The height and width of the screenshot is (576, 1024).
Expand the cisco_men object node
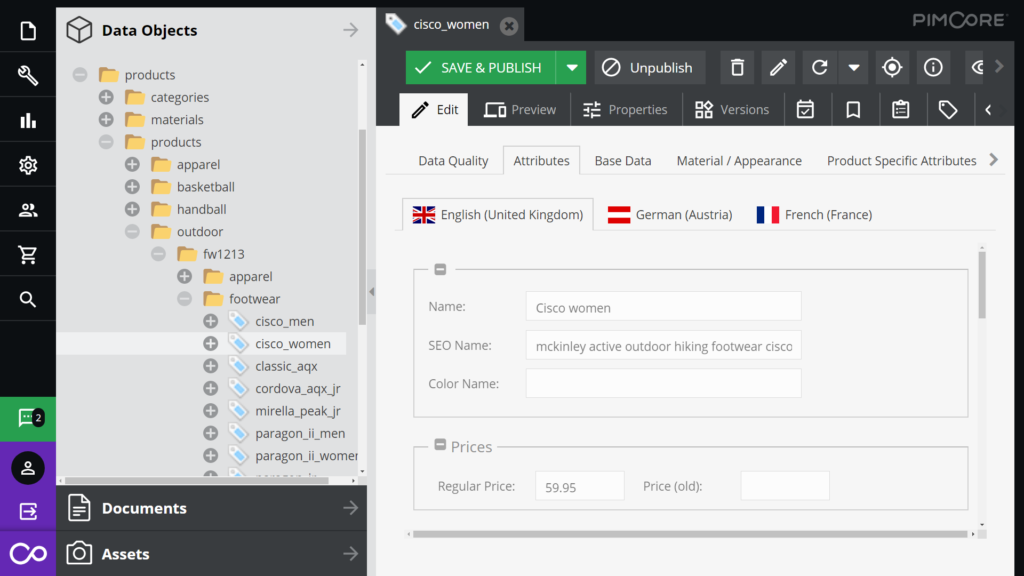(x=210, y=321)
